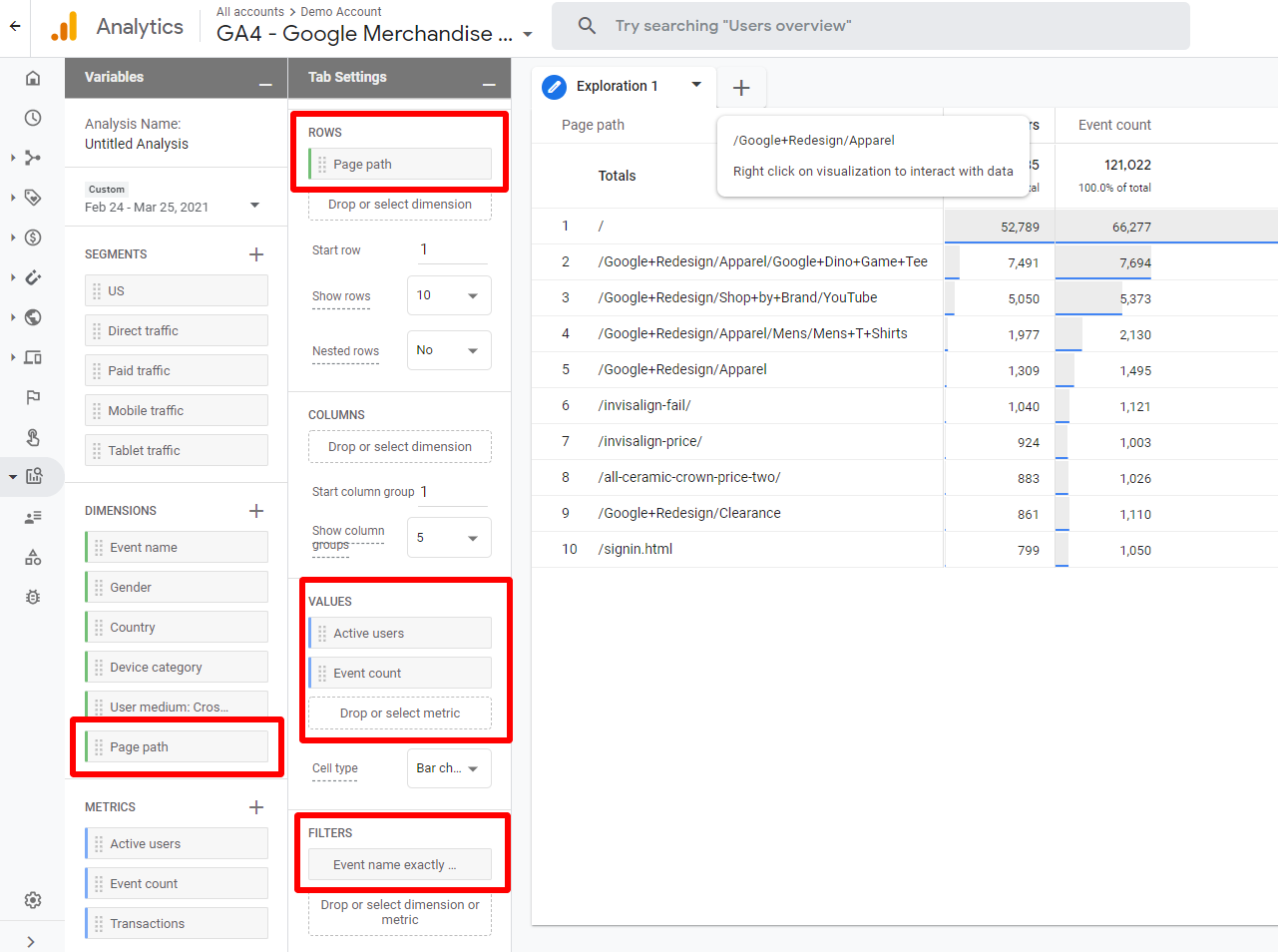Select the /signin.html row
This screenshot has width=1278, height=952.
[x=905, y=549]
